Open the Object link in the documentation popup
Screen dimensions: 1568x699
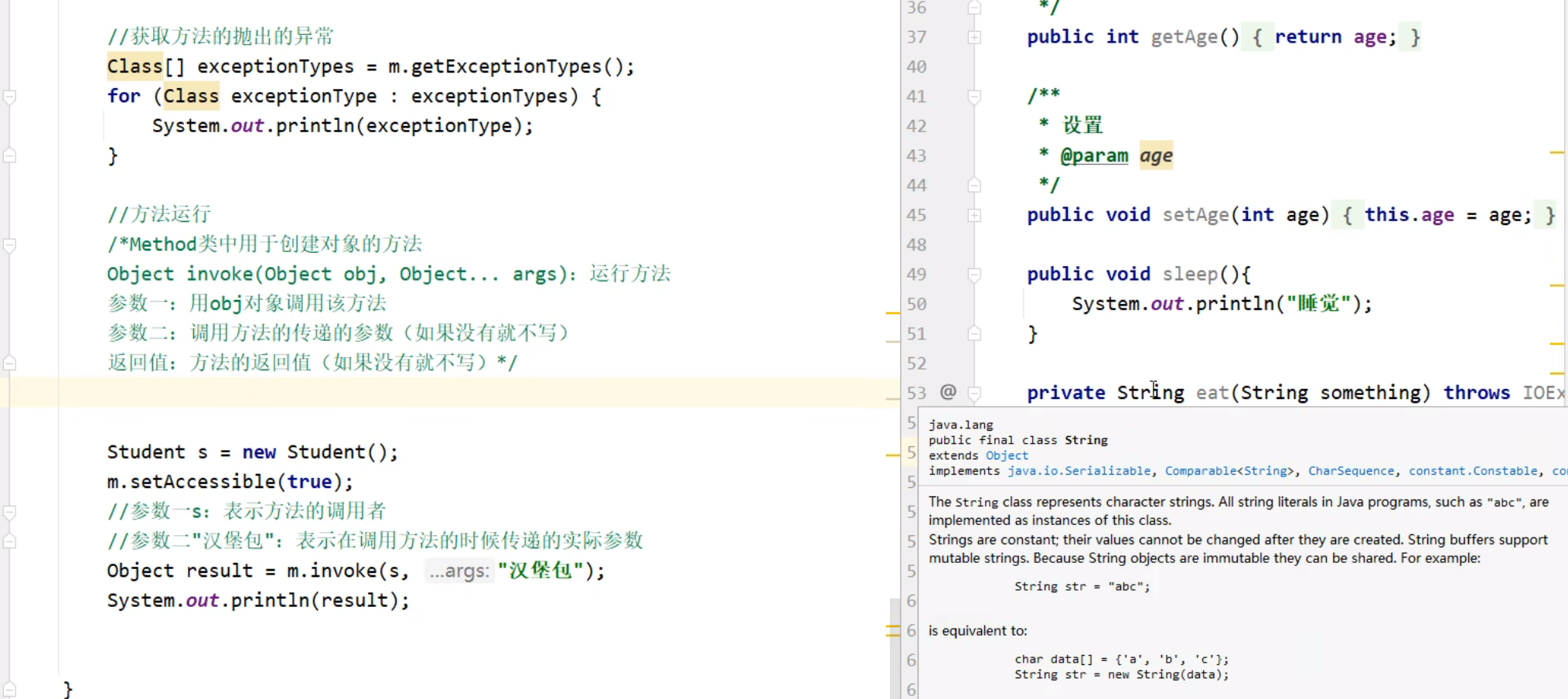tap(1006, 455)
